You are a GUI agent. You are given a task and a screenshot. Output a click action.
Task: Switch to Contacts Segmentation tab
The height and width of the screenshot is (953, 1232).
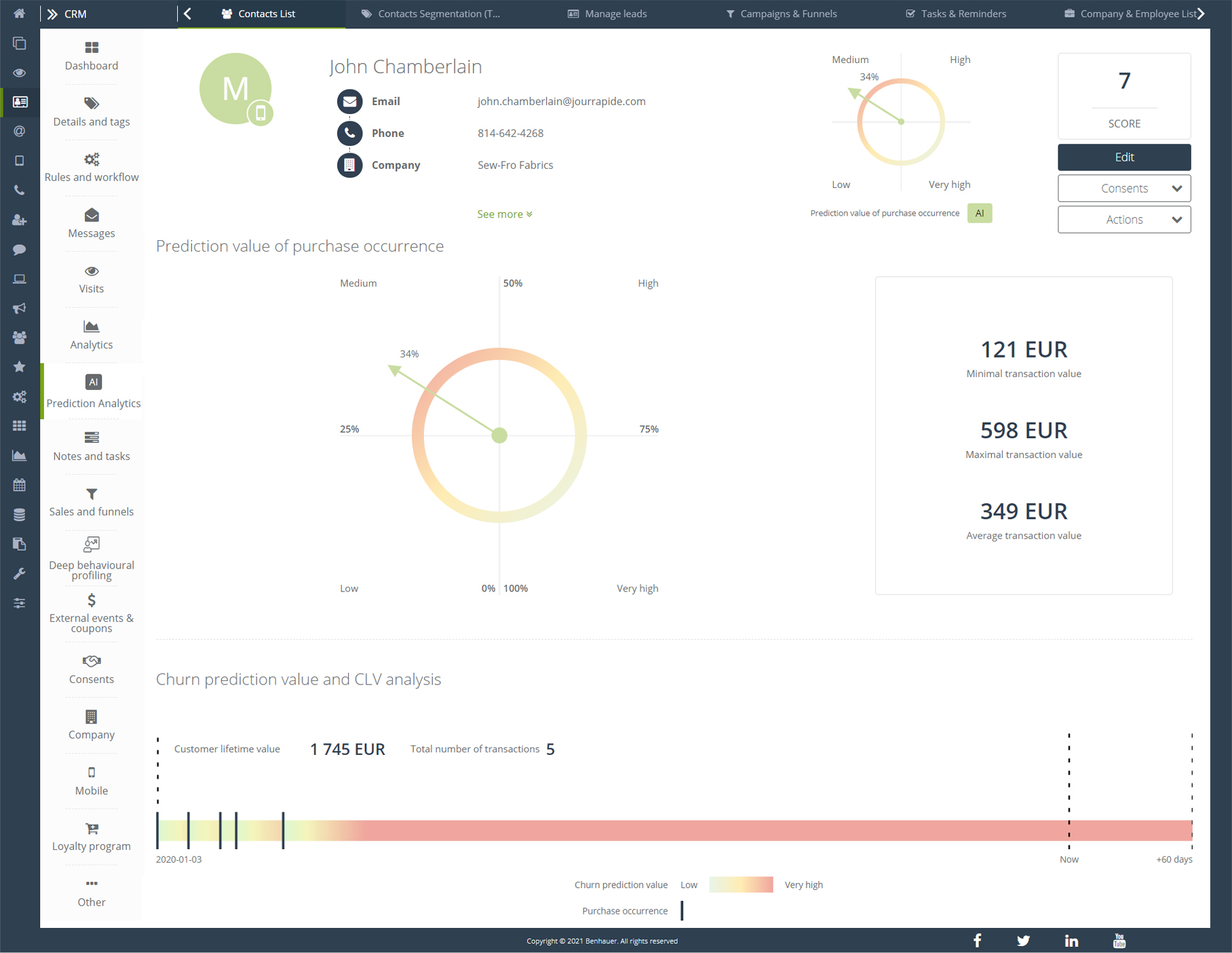431,14
